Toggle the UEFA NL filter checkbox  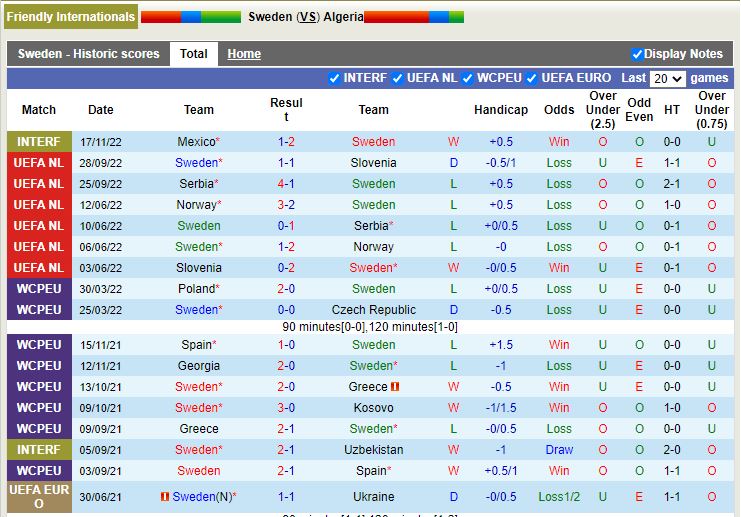pos(397,78)
